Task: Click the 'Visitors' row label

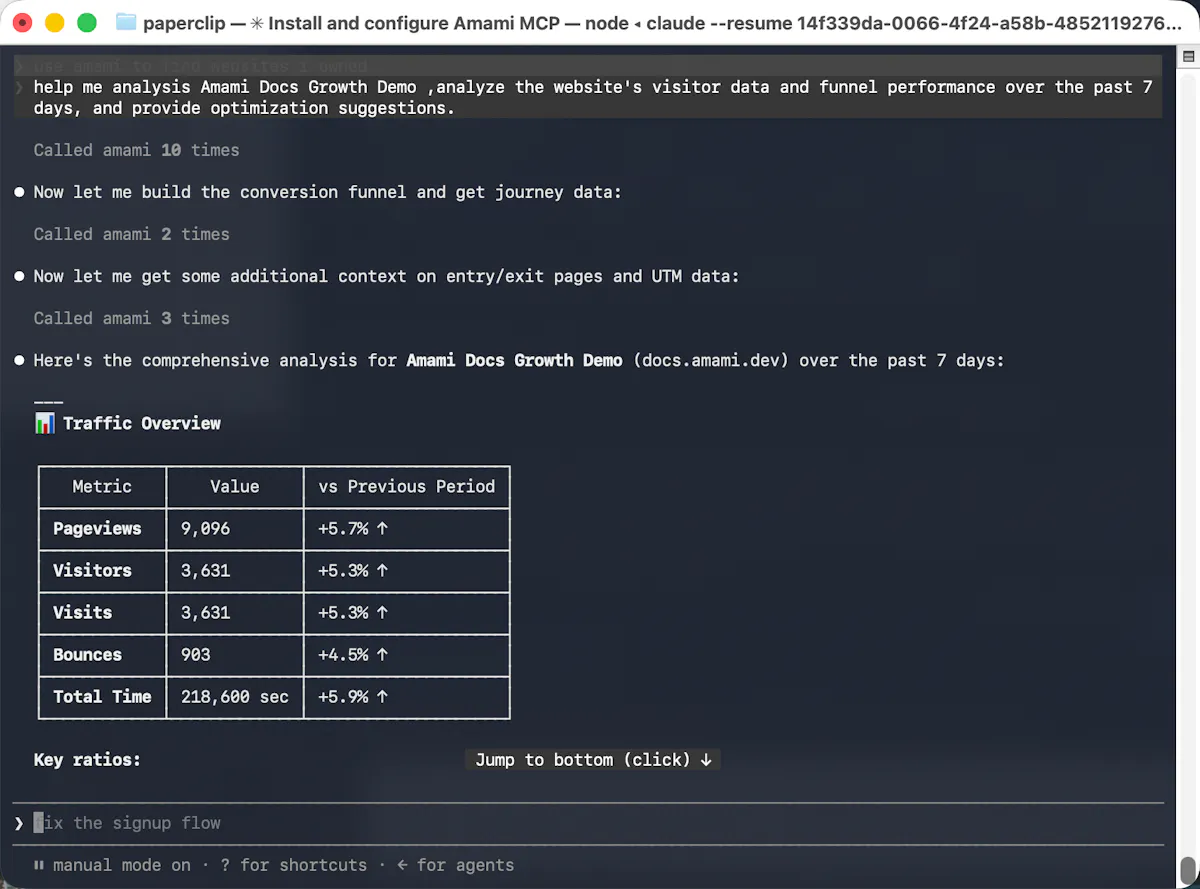Action: point(92,571)
